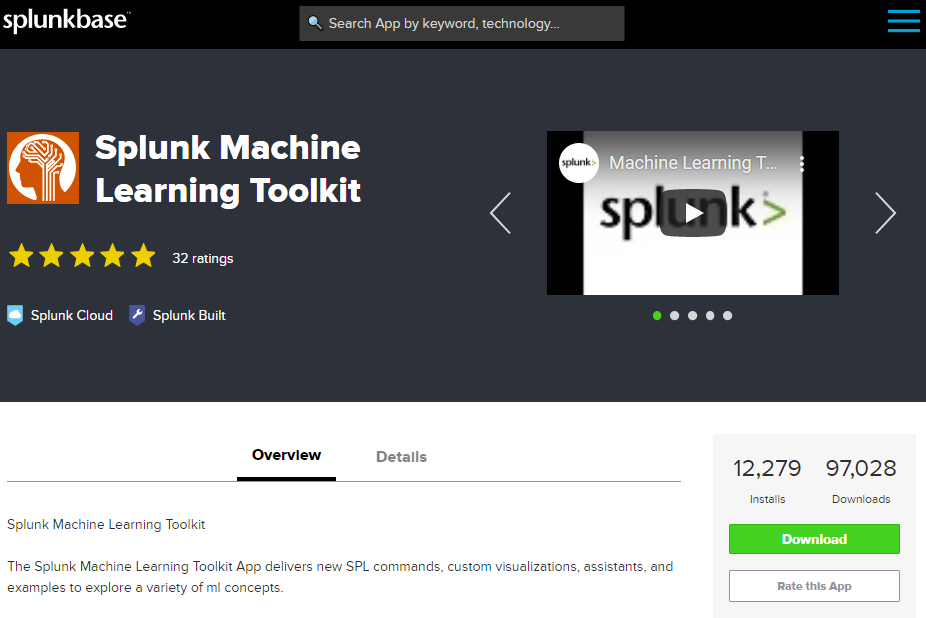Open the 32 ratings link
The height and width of the screenshot is (618, 926).
click(x=203, y=258)
